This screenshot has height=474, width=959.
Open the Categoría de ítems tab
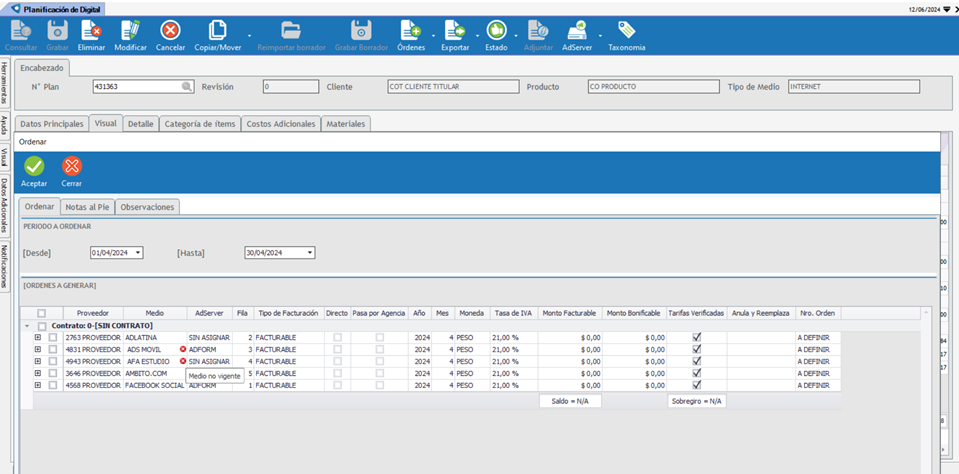tap(200, 124)
